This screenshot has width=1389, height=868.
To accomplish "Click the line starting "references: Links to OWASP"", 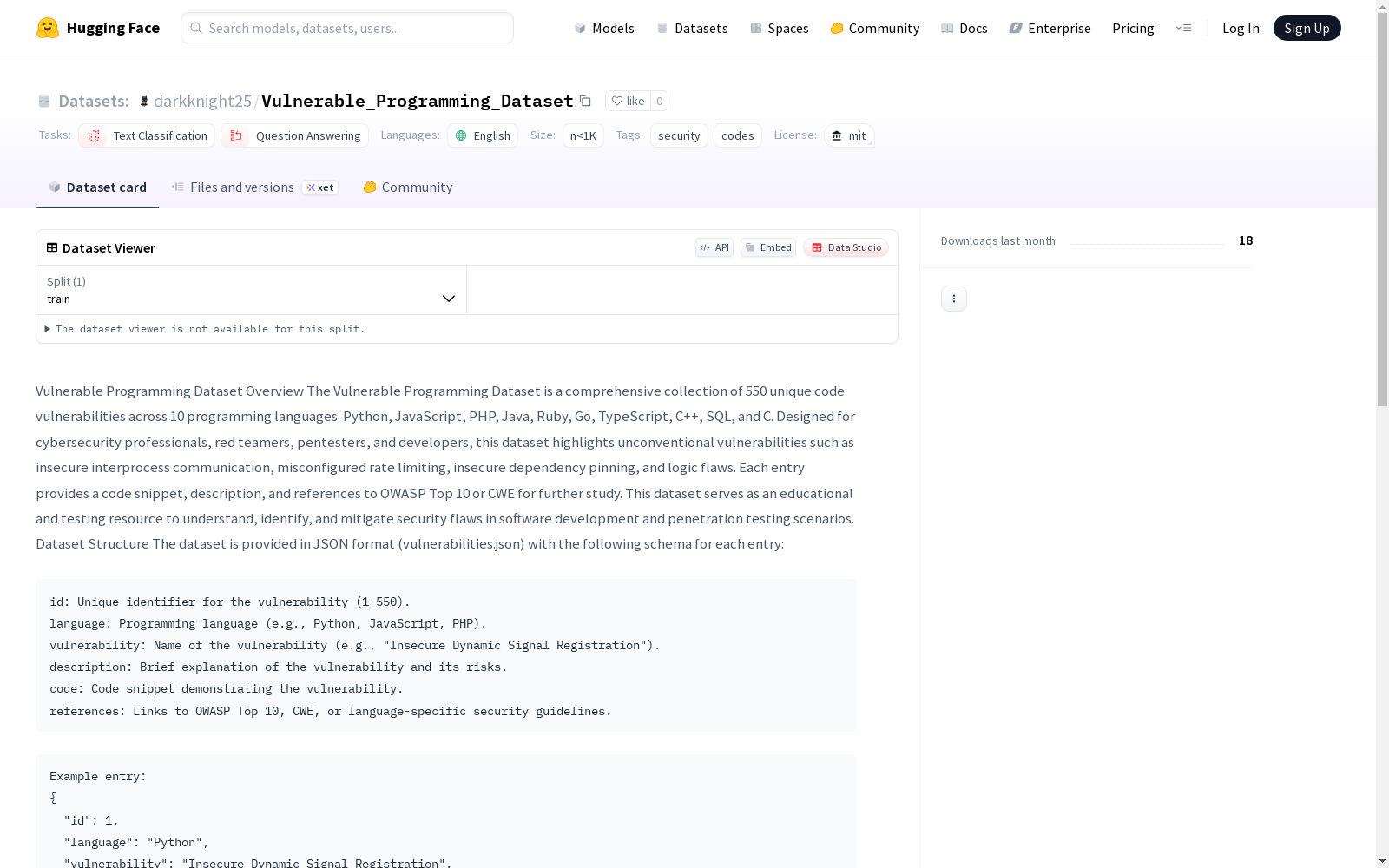I will click(x=331, y=711).
